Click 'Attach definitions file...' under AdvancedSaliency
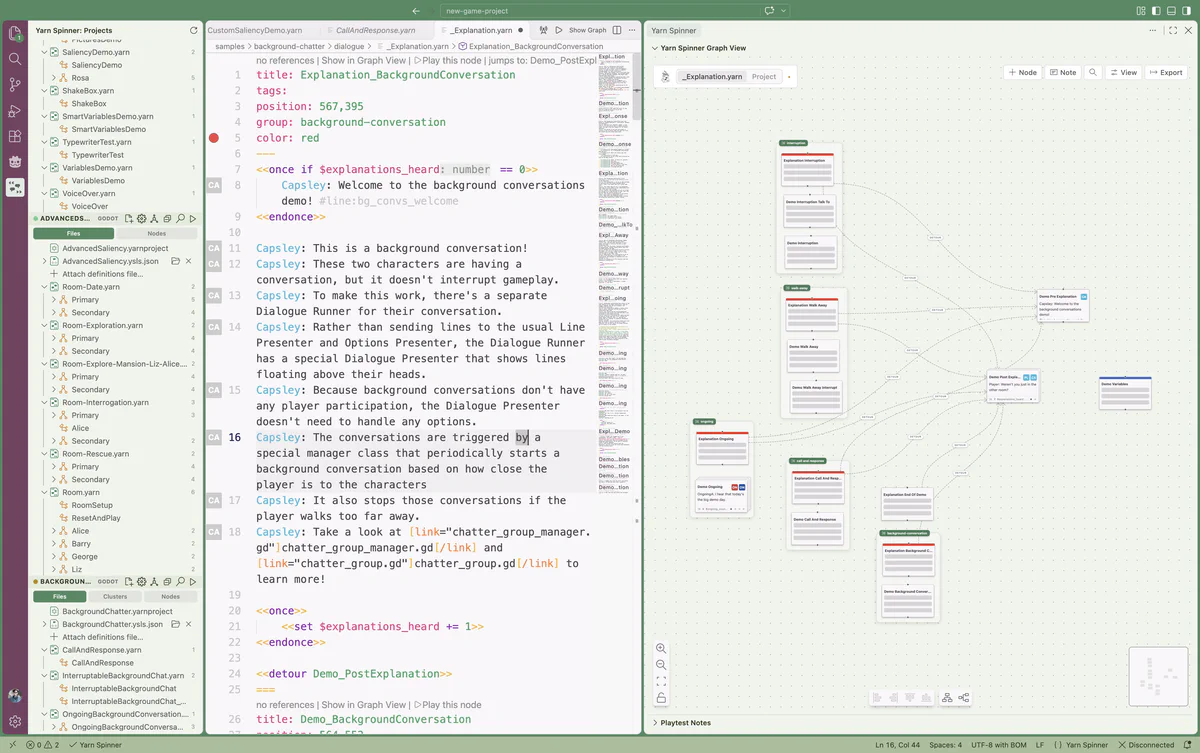 coord(102,274)
